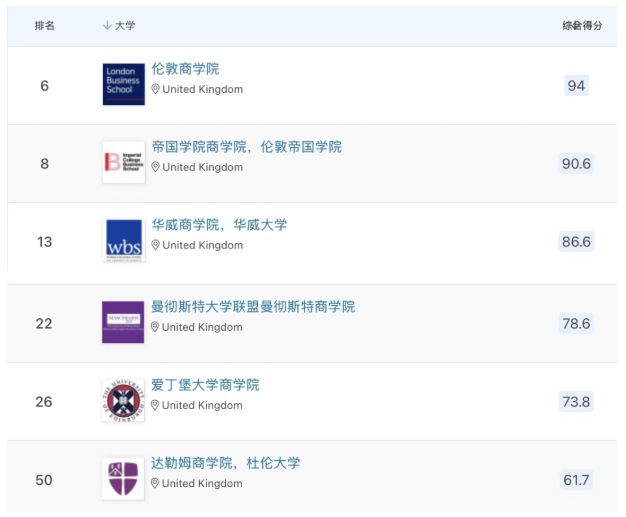The height and width of the screenshot is (517, 626).
Task: Click United Kingdom text under 伦敦商学院
Action: tap(203, 89)
